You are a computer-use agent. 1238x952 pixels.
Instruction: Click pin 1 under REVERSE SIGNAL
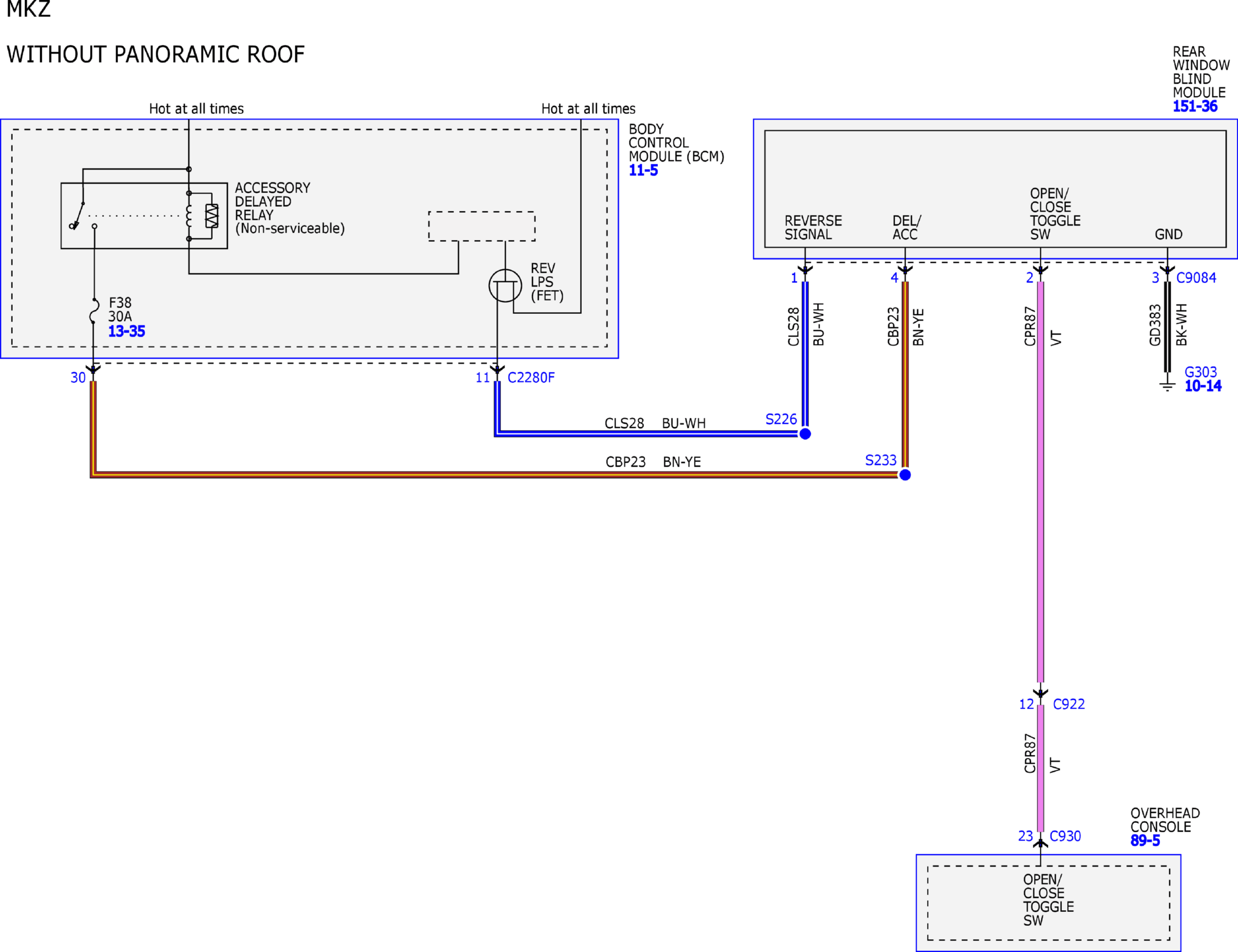point(794,278)
